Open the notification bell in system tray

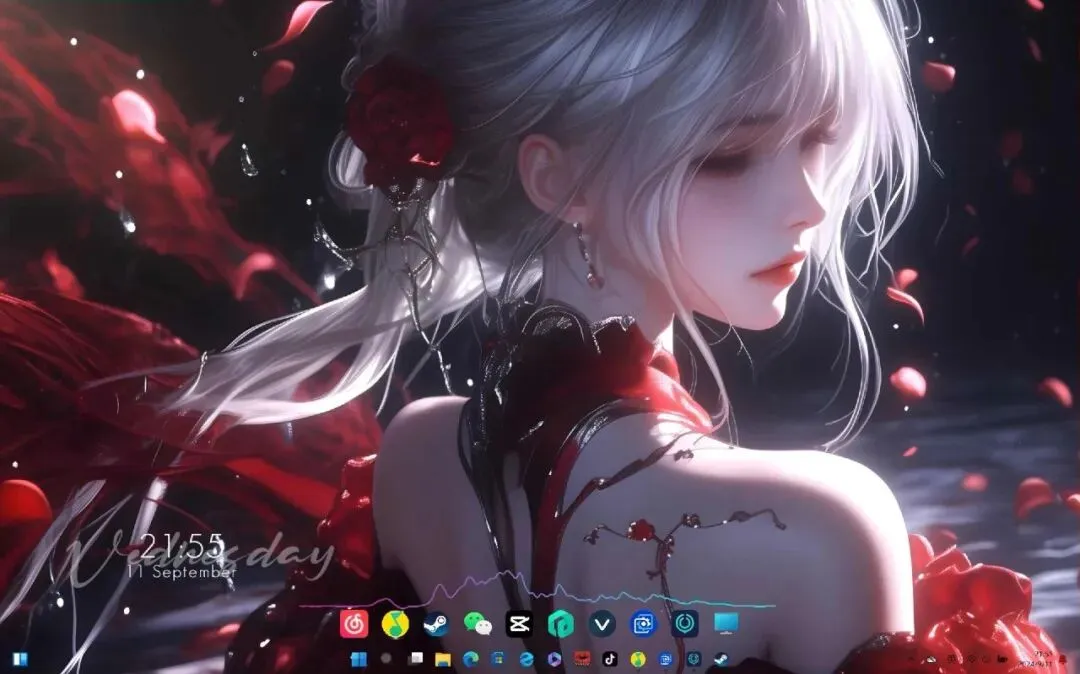[1061, 660]
